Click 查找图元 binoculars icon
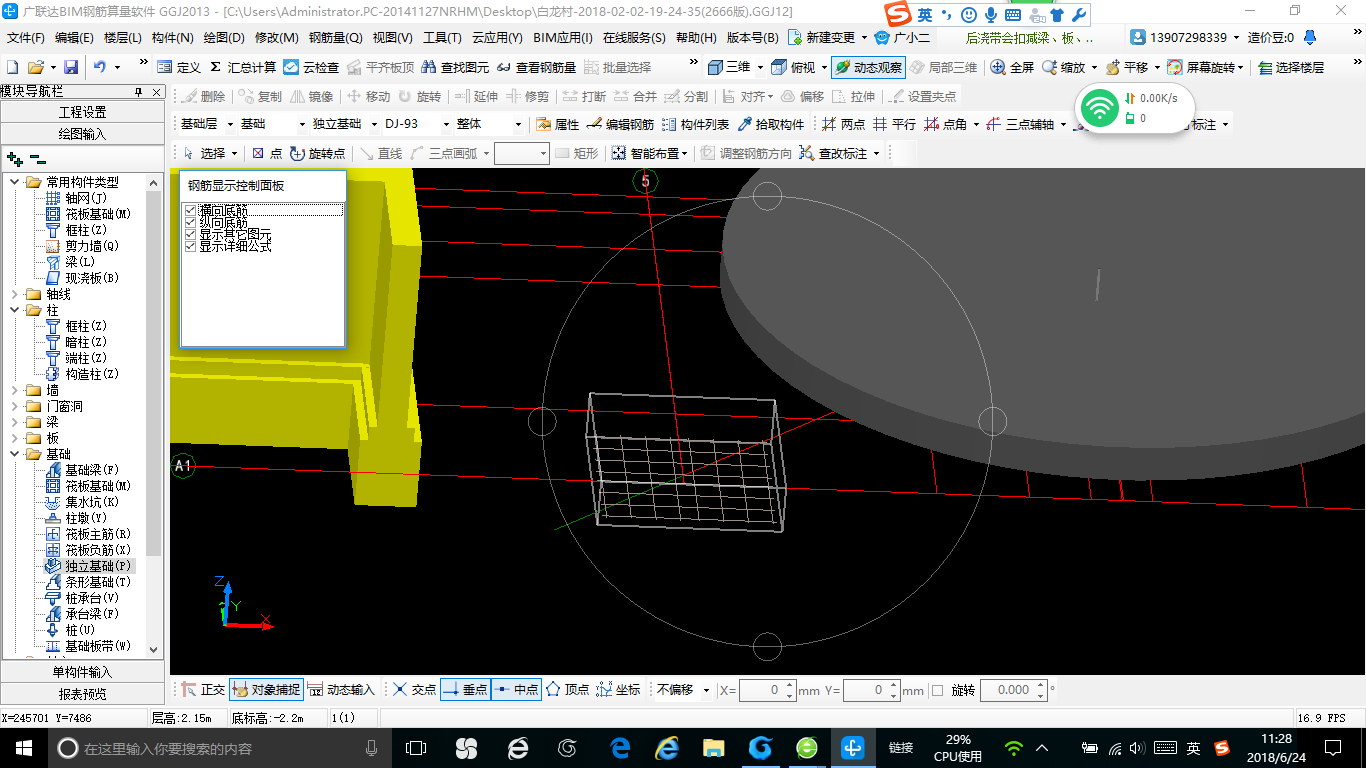1366x768 pixels. pos(429,67)
